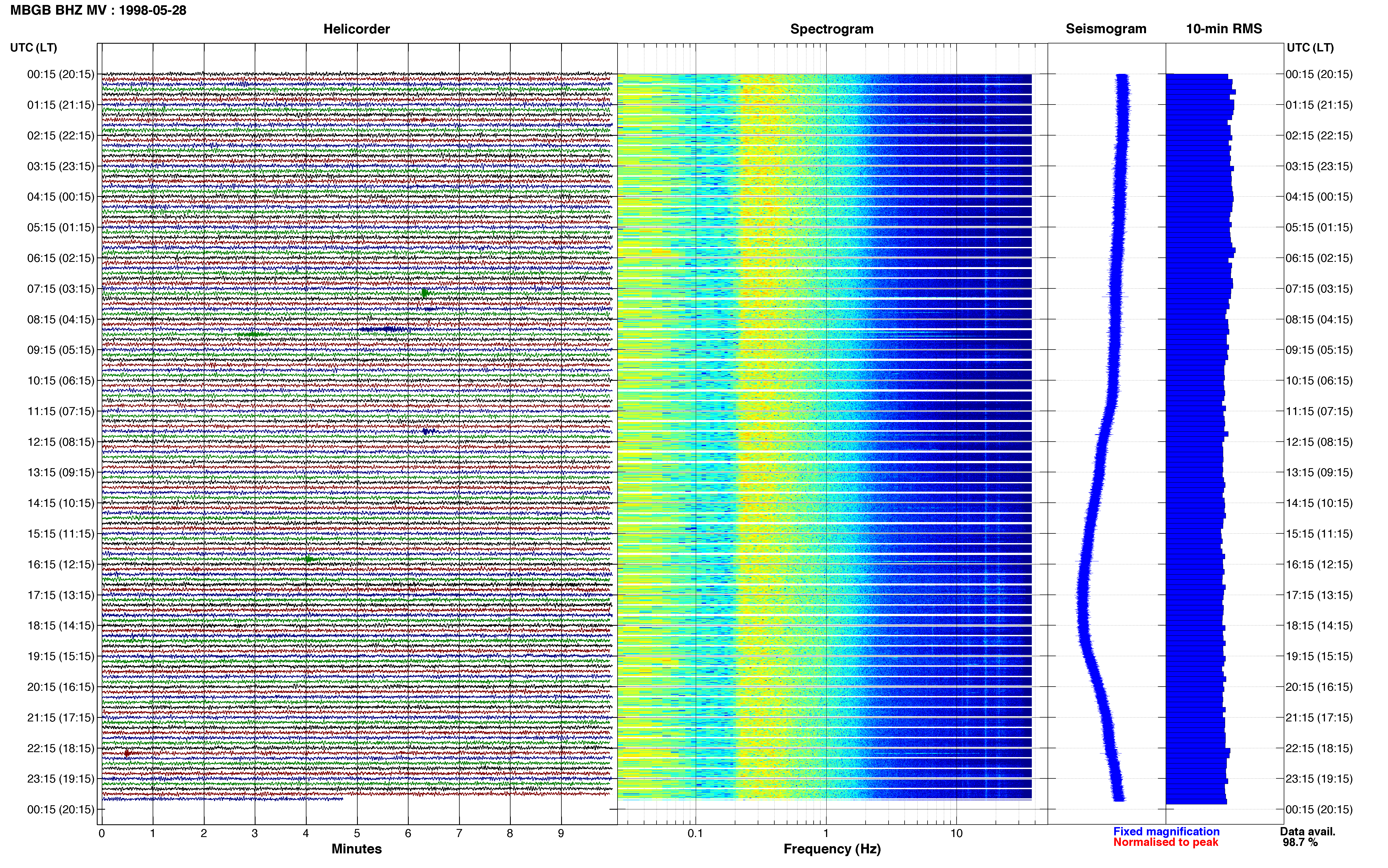Click the left time label 15:15 (11:15)
The image size is (1388, 868).
[61, 534]
